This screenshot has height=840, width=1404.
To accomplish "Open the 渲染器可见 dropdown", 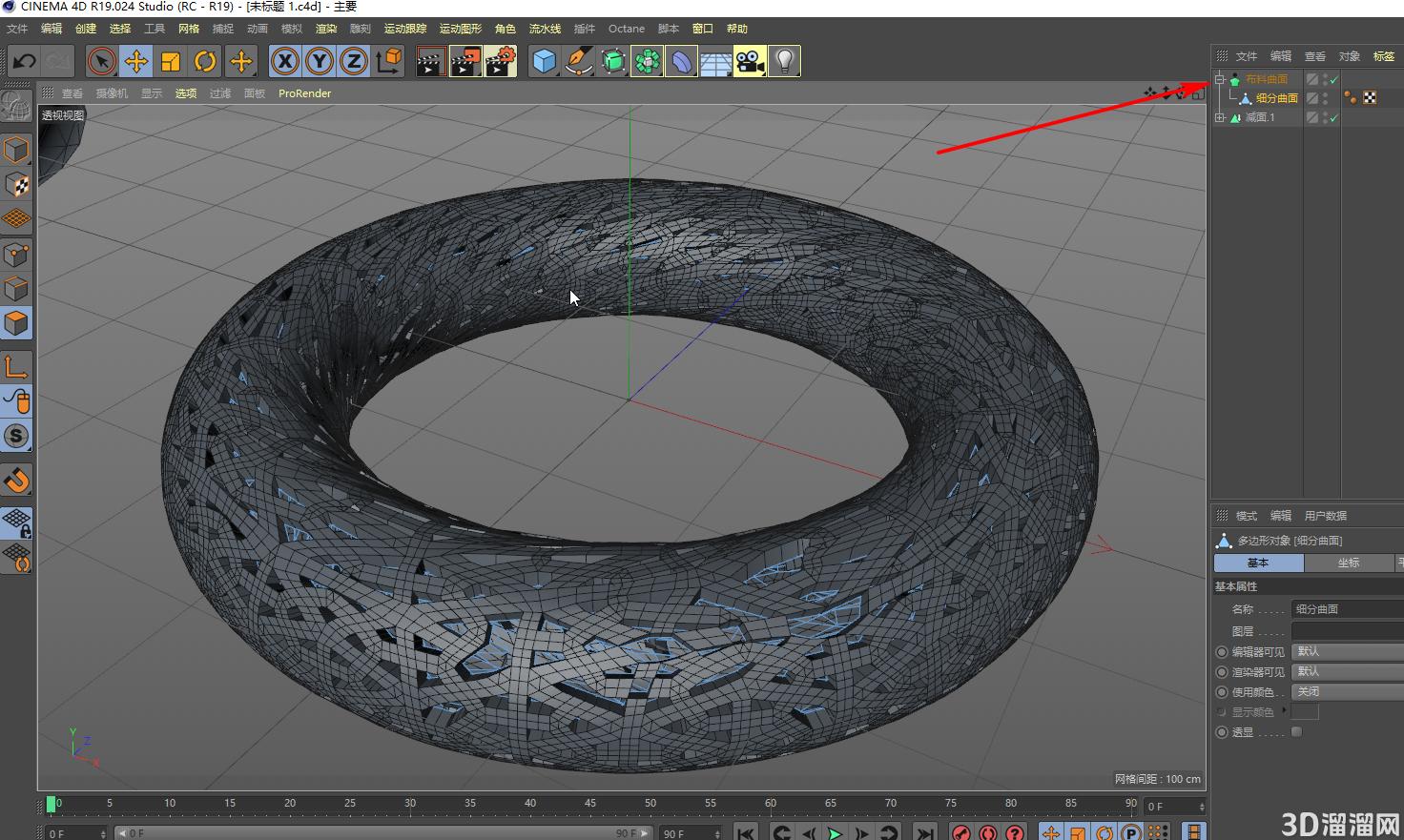I will click(x=1348, y=671).
